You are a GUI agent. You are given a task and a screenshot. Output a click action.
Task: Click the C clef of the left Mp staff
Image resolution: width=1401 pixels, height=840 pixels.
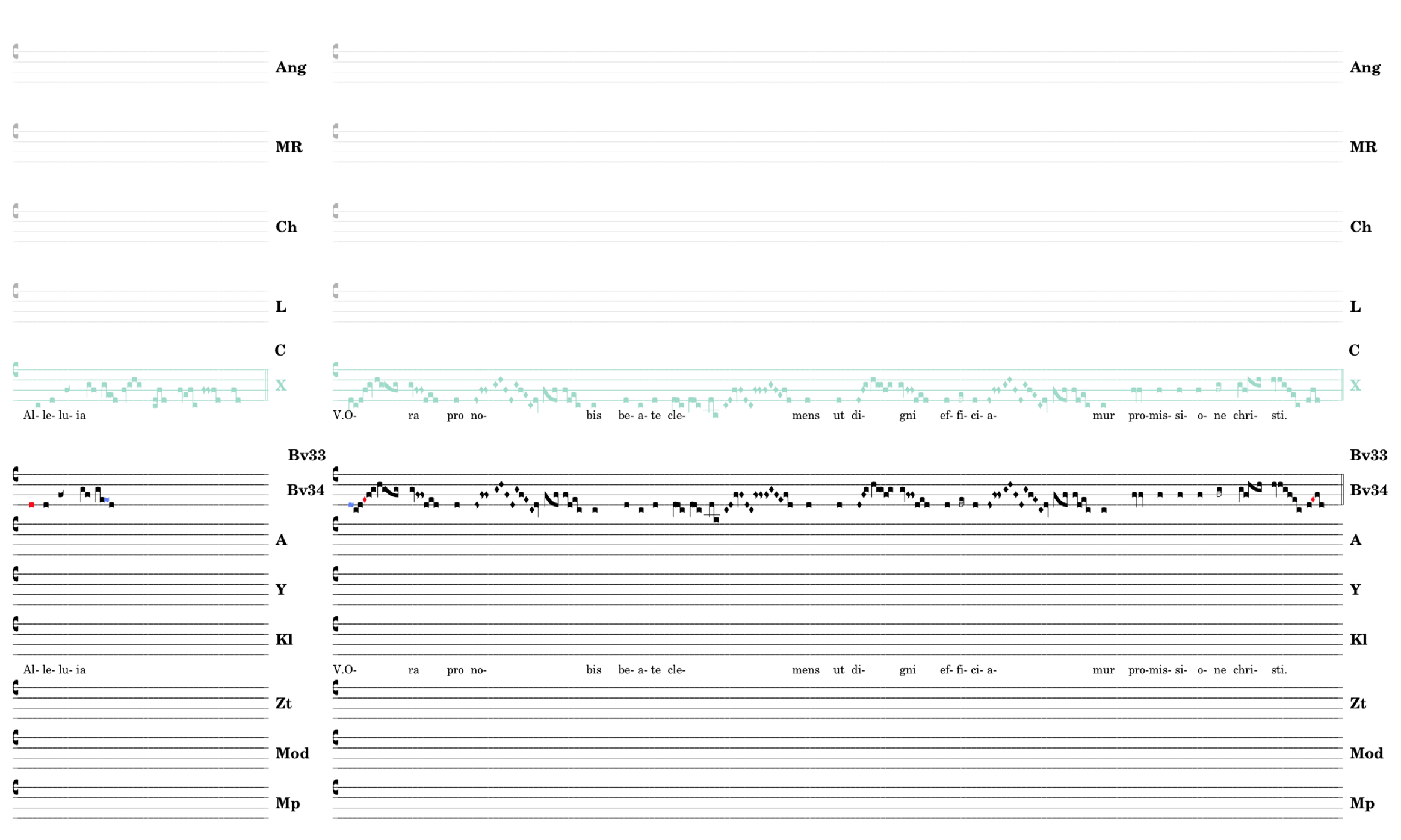coord(16,787)
